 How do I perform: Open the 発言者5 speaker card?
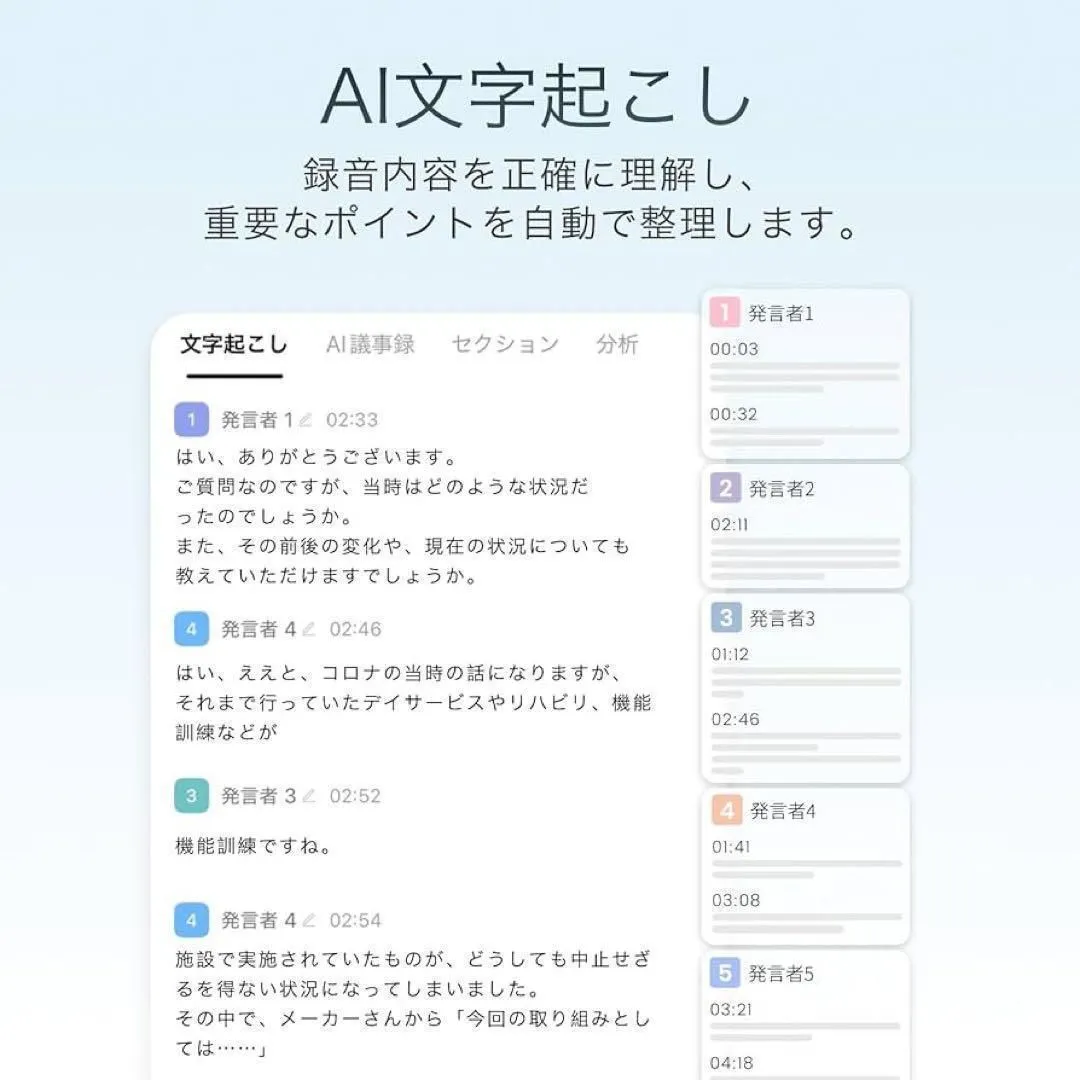805,1015
